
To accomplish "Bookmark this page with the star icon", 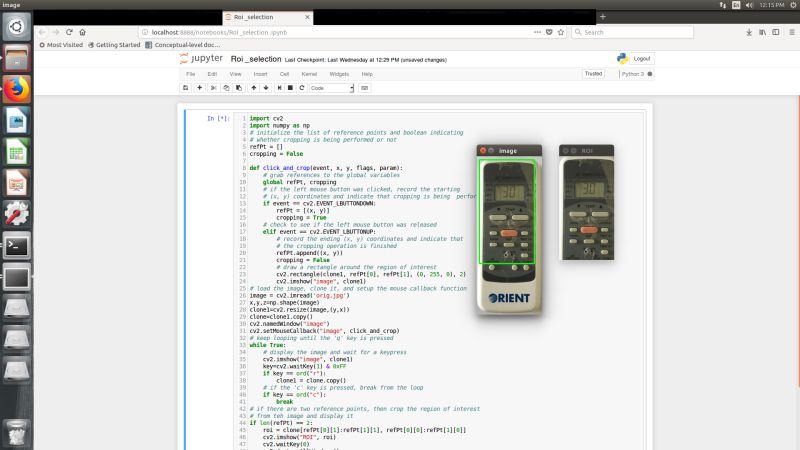I will click(561, 32).
